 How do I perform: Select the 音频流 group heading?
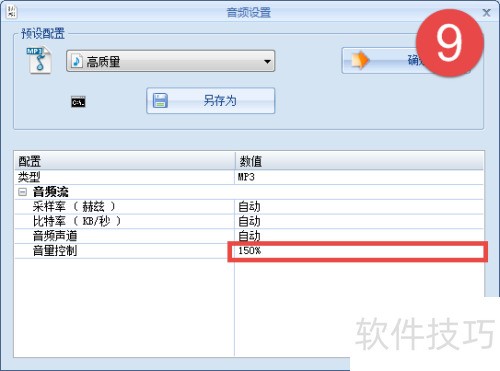pos(50,192)
